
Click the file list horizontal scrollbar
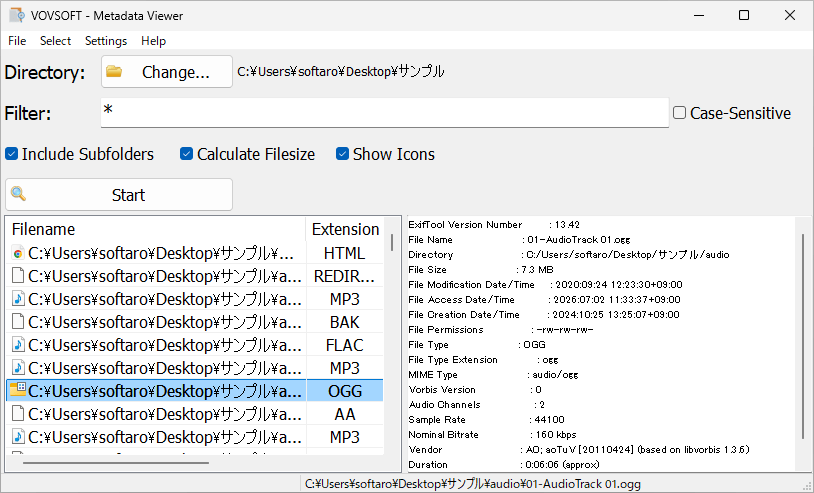116,462
